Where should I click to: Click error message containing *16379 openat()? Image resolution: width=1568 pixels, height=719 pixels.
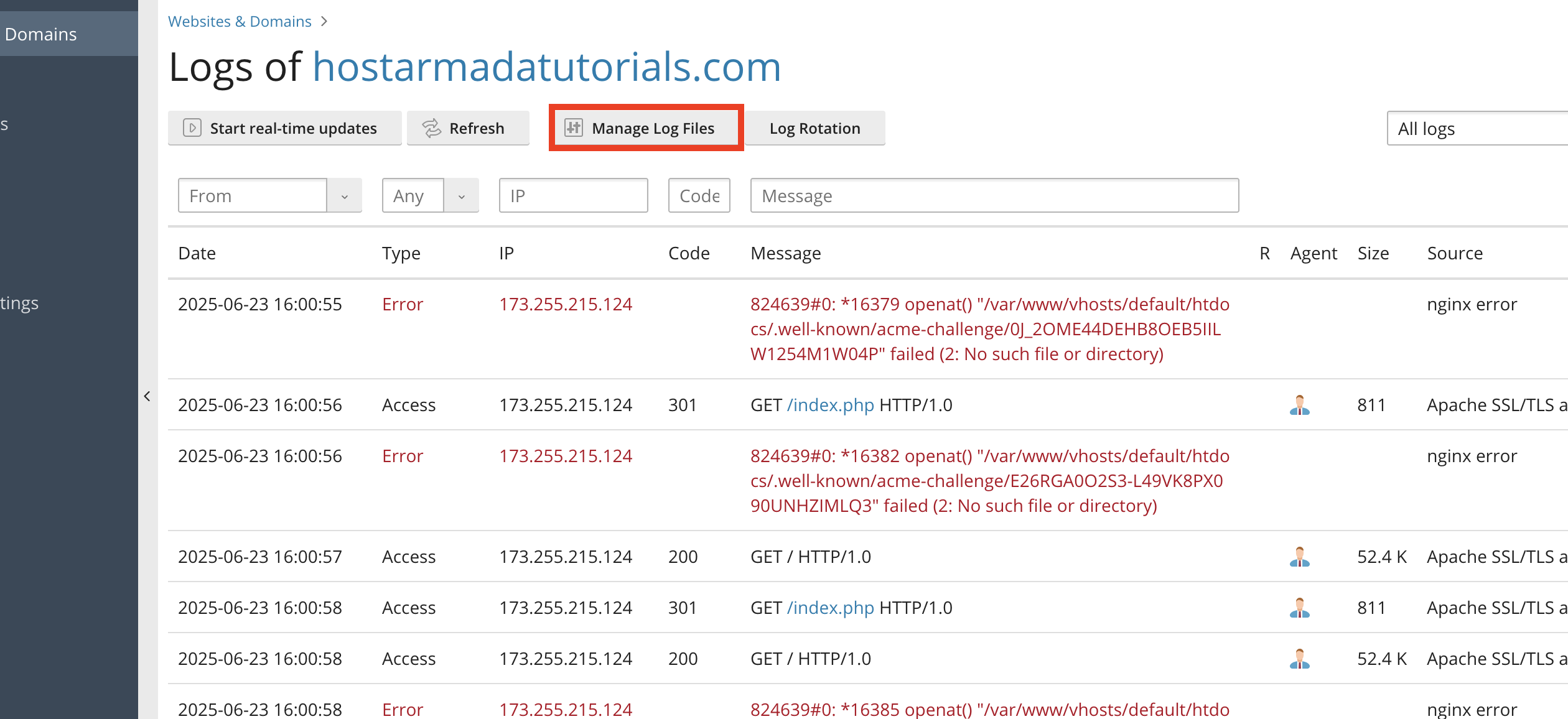click(x=990, y=329)
